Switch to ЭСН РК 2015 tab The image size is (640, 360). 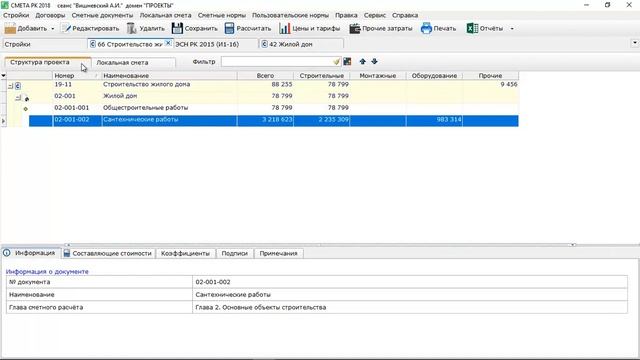216,44
